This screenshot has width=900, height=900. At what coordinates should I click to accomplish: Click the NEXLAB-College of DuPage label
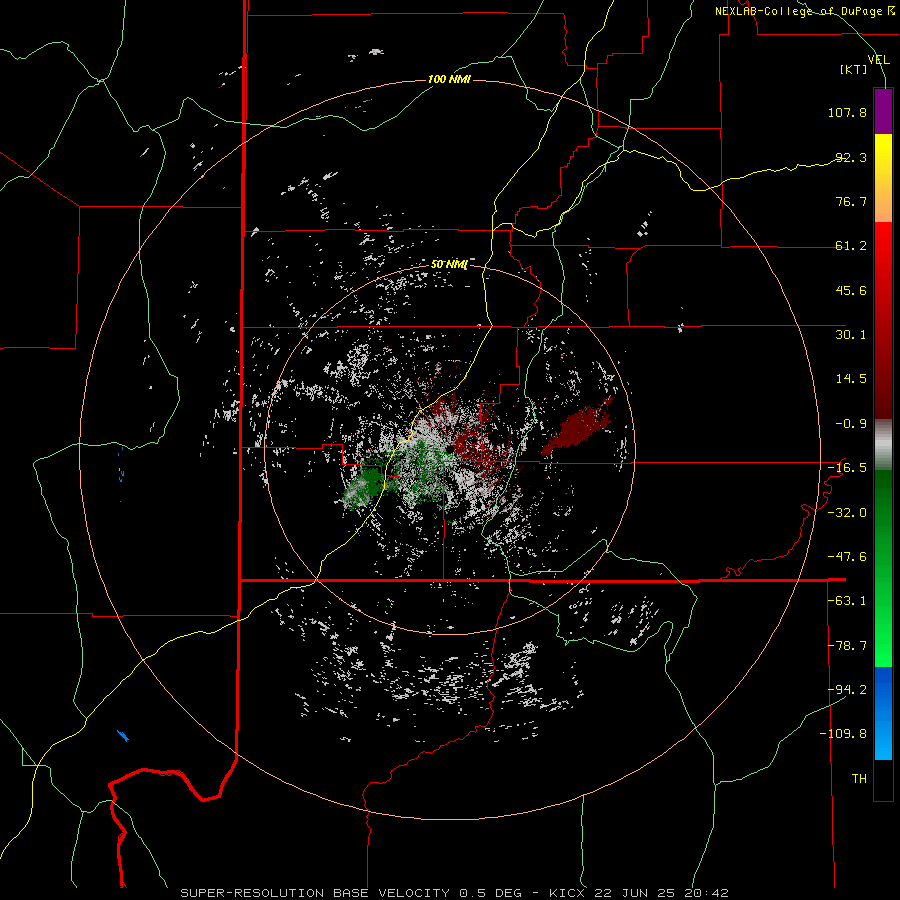coord(804,11)
